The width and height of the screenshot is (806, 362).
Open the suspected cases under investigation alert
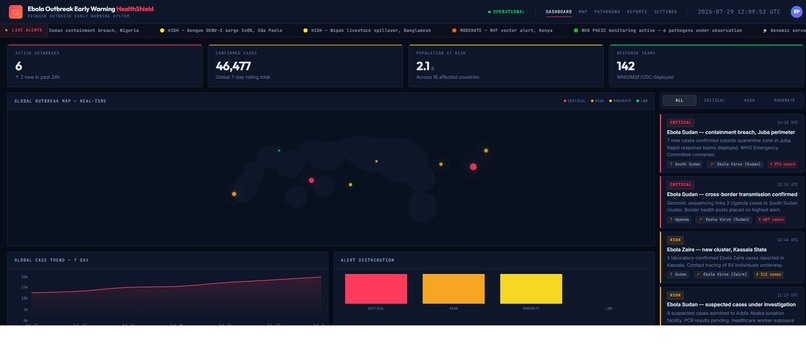coord(731,305)
